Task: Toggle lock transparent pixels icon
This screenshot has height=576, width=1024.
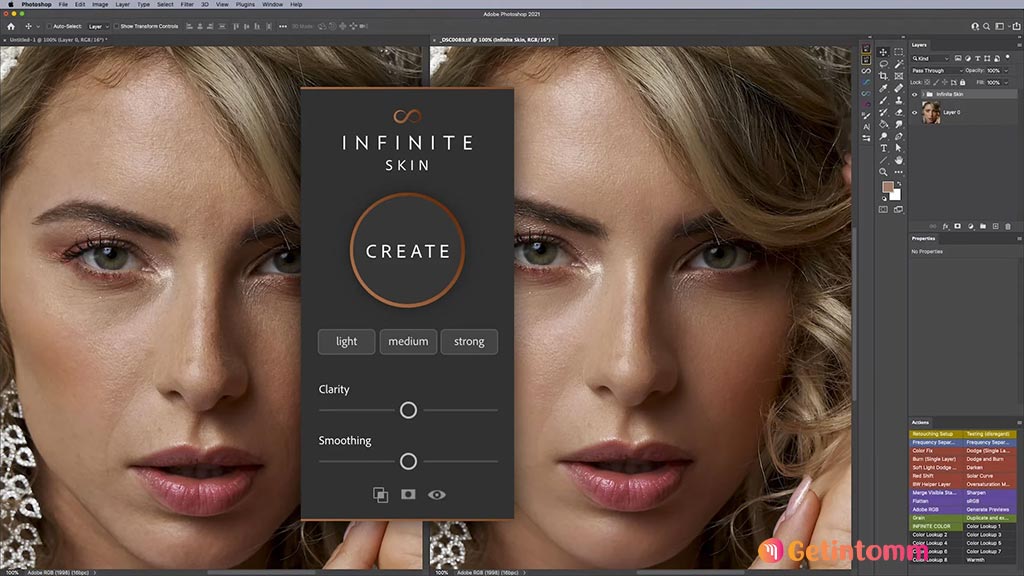Action: coord(927,82)
